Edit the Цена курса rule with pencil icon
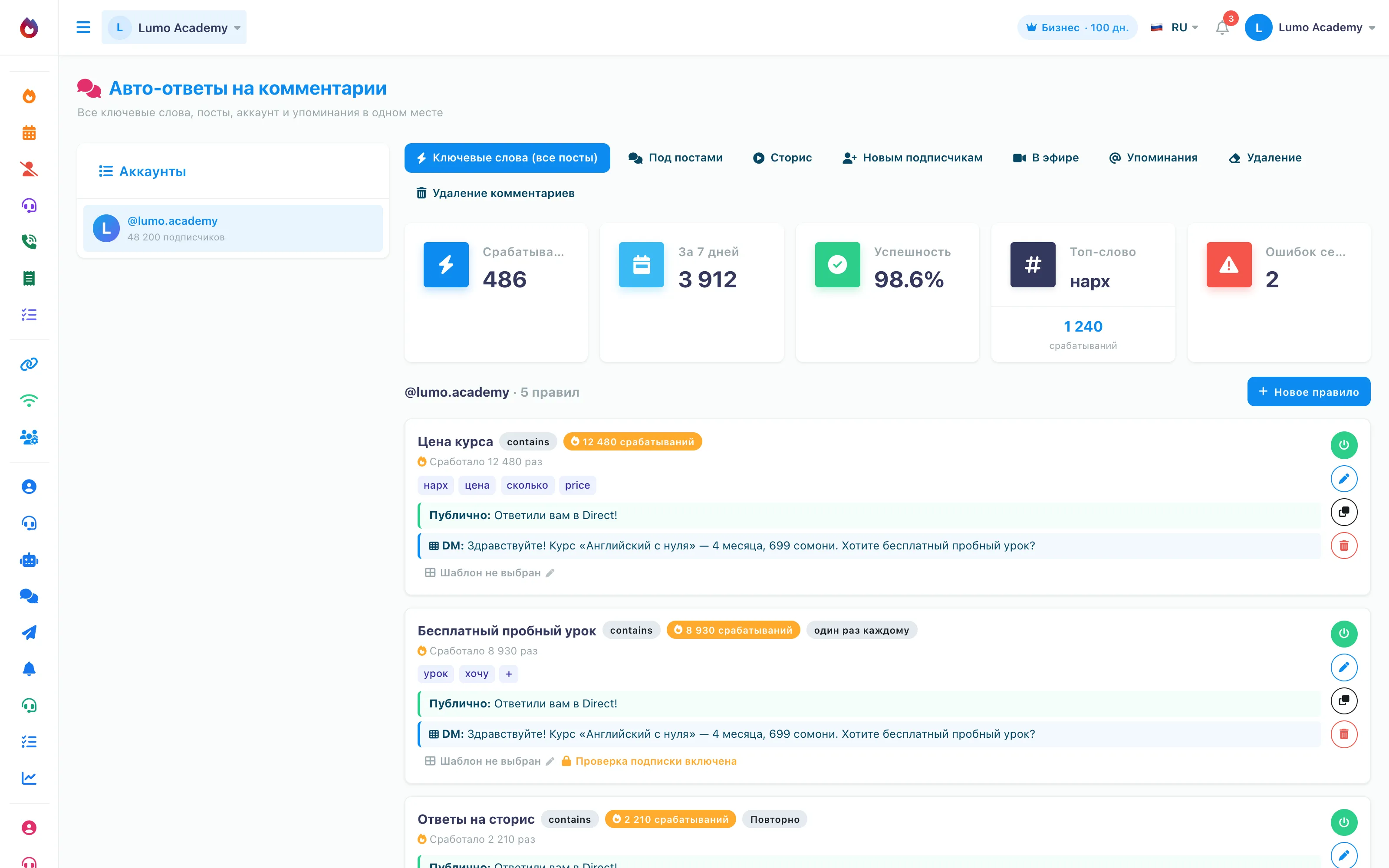 [x=1344, y=478]
